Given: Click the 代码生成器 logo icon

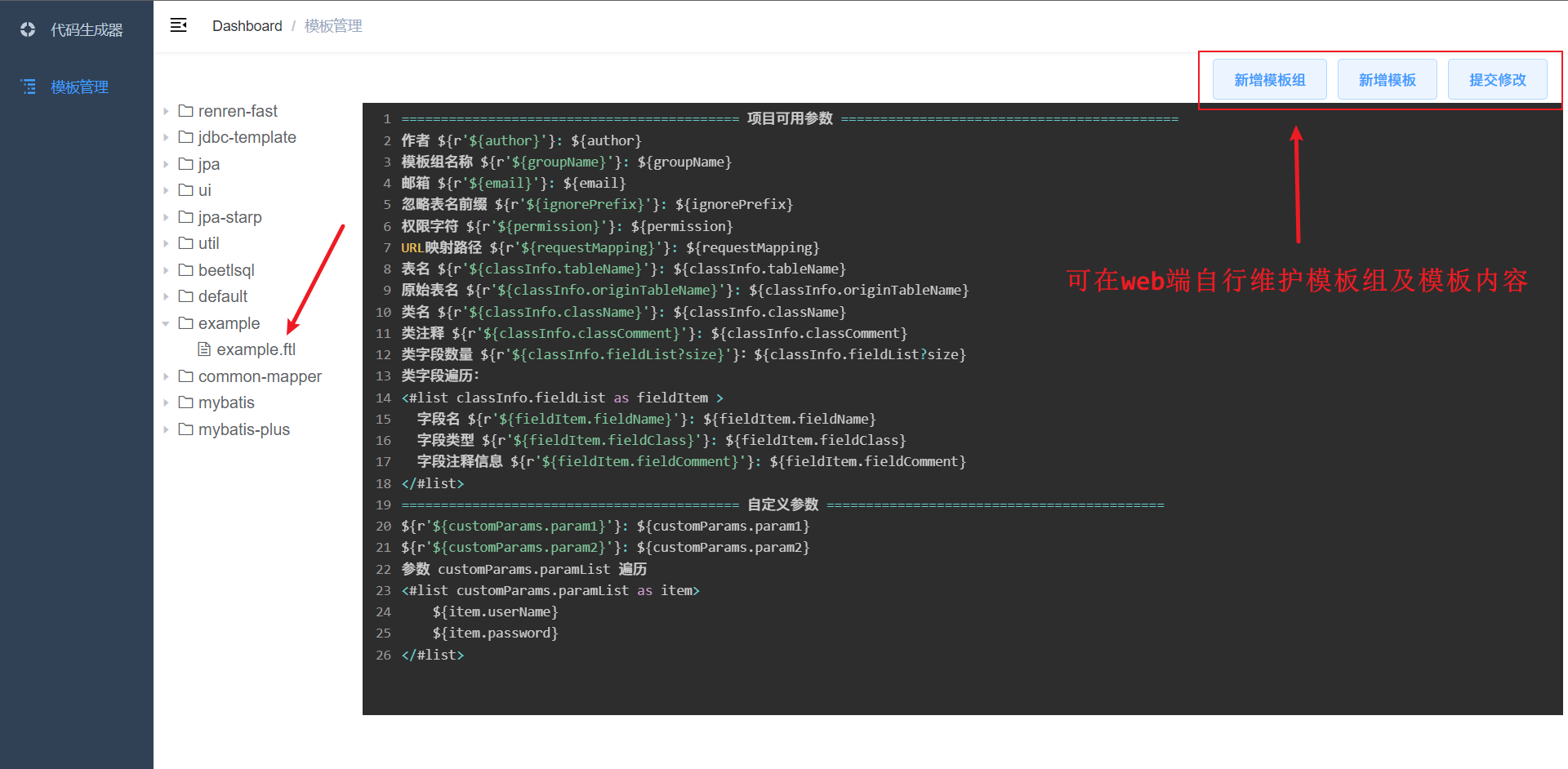Looking at the screenshot, I should [28, 29].
